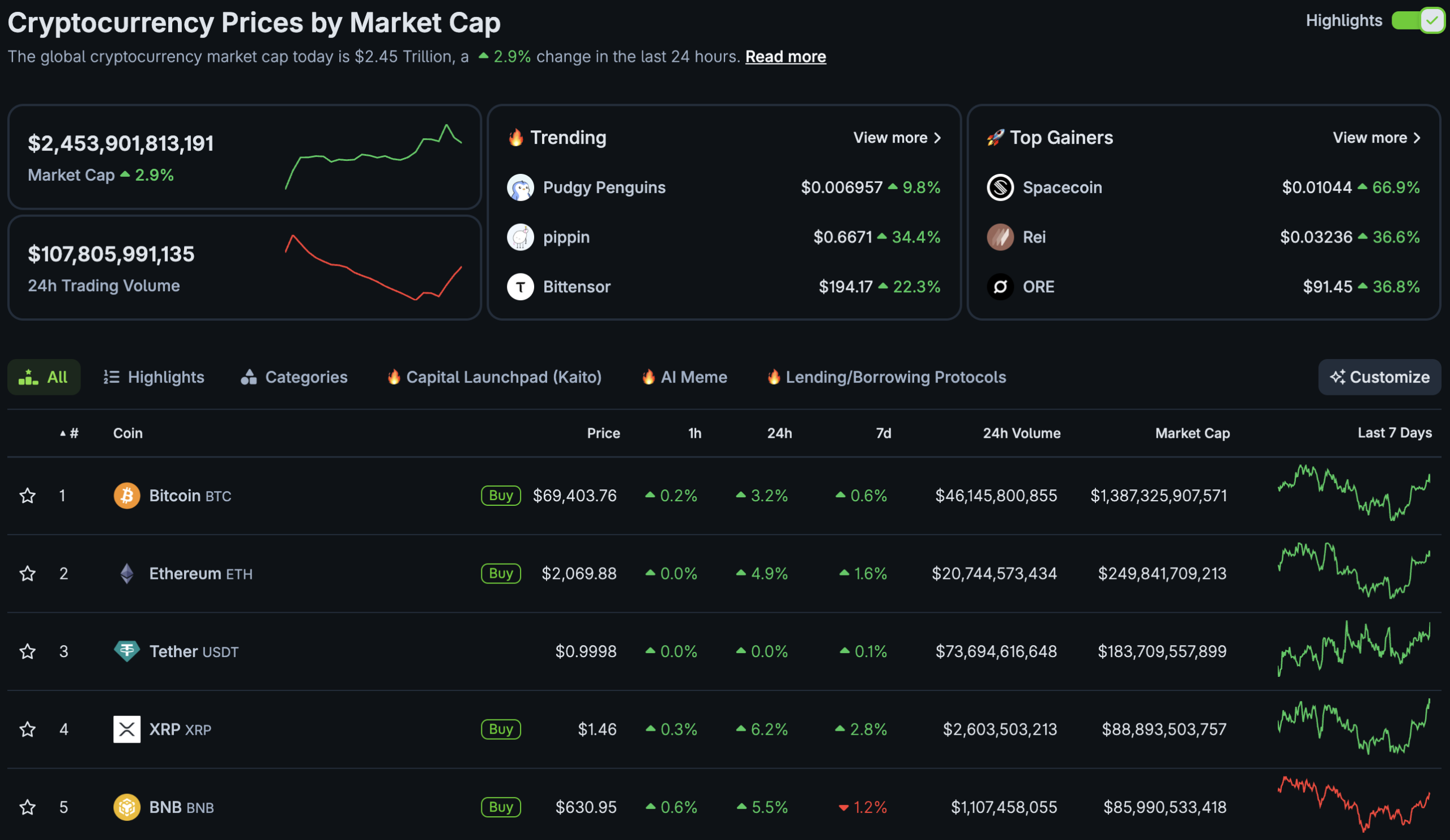Sort by 24h Volume column

1021,433
